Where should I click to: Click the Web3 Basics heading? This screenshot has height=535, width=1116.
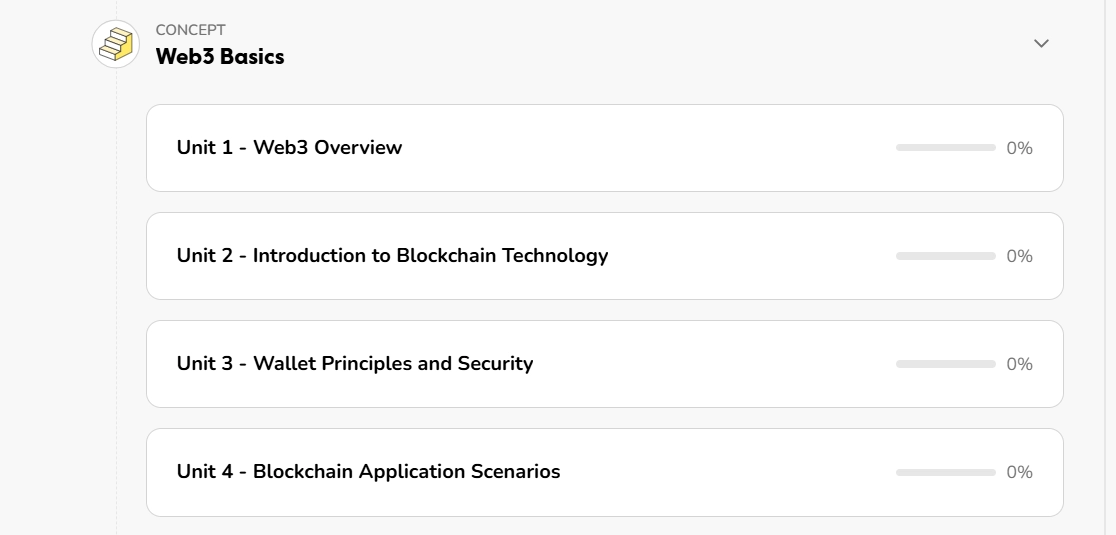coord(220,57)
